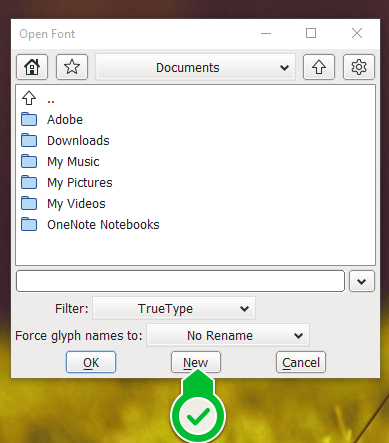This screenshot has width=389, height=443.
Task: Select the Adobe folder name
Action: [65, 120]
